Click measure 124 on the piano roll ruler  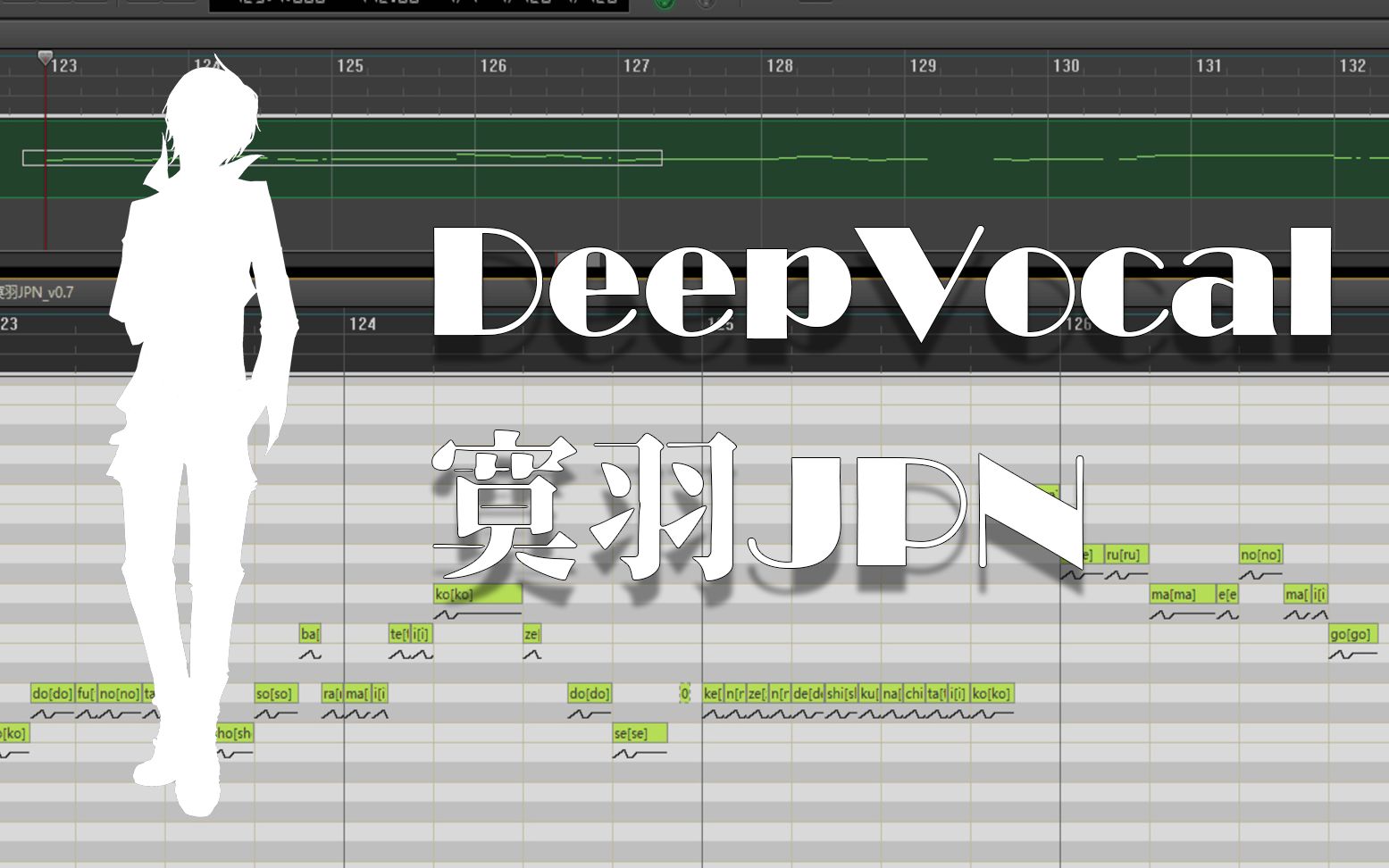coord(362,323)
